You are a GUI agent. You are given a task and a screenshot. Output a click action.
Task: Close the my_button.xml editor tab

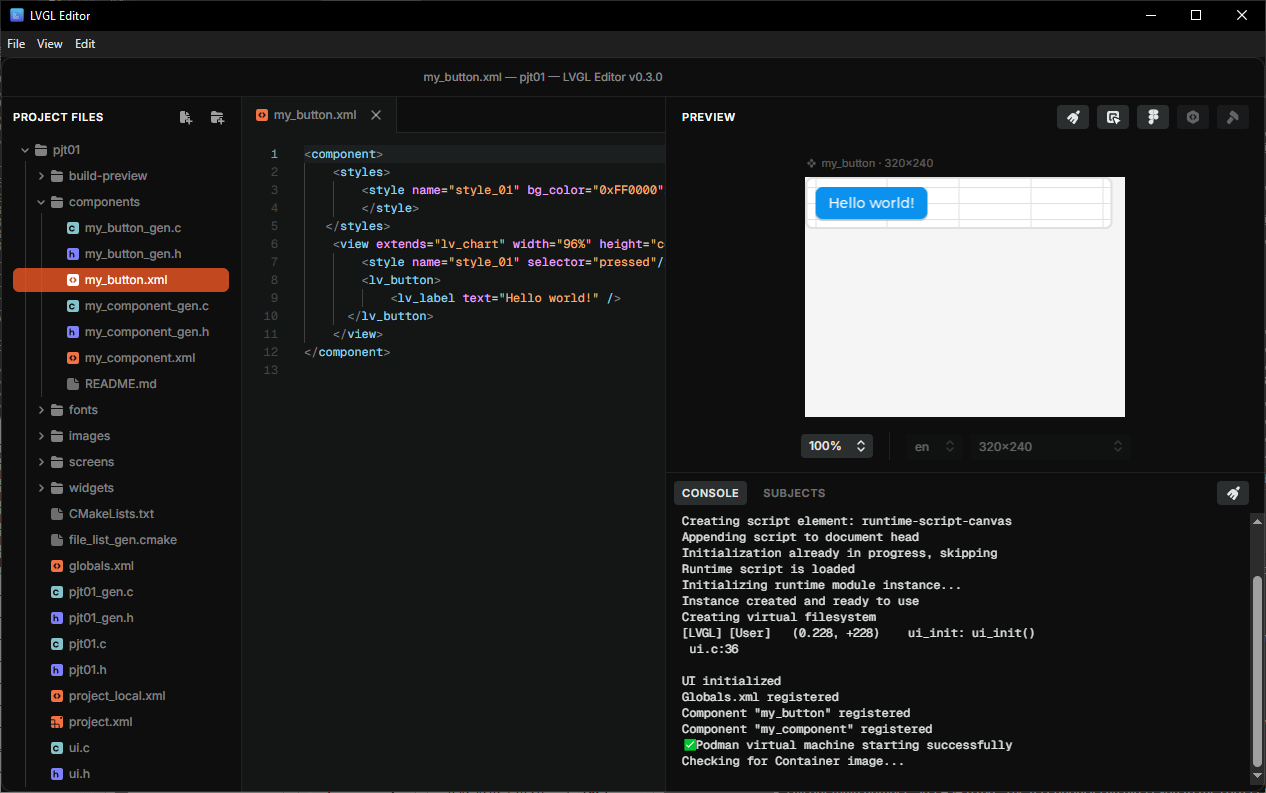[x=375, y=114]
